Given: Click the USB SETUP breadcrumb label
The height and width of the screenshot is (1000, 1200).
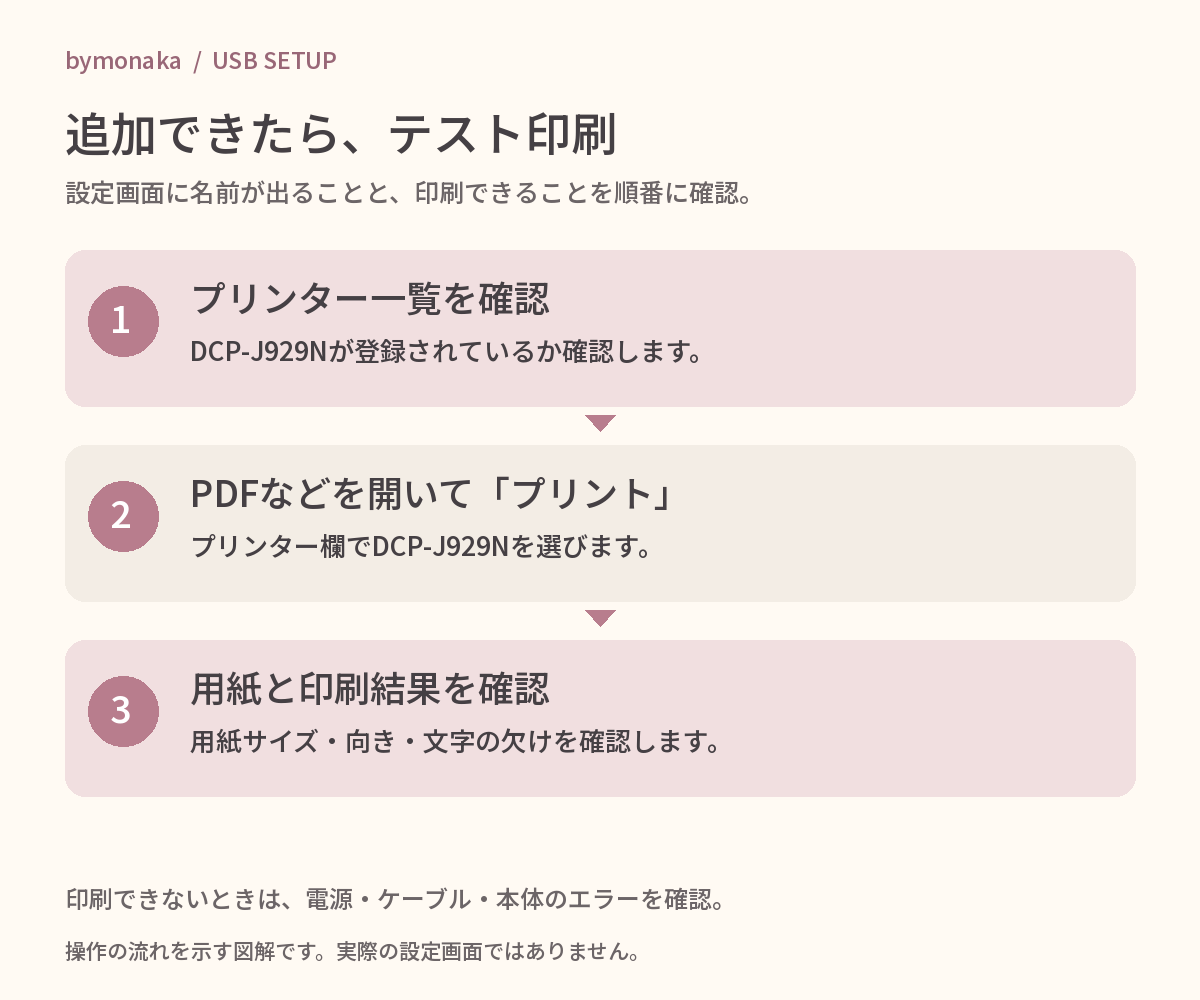Looking at the screenshot, I should click(x=274, y=61).
